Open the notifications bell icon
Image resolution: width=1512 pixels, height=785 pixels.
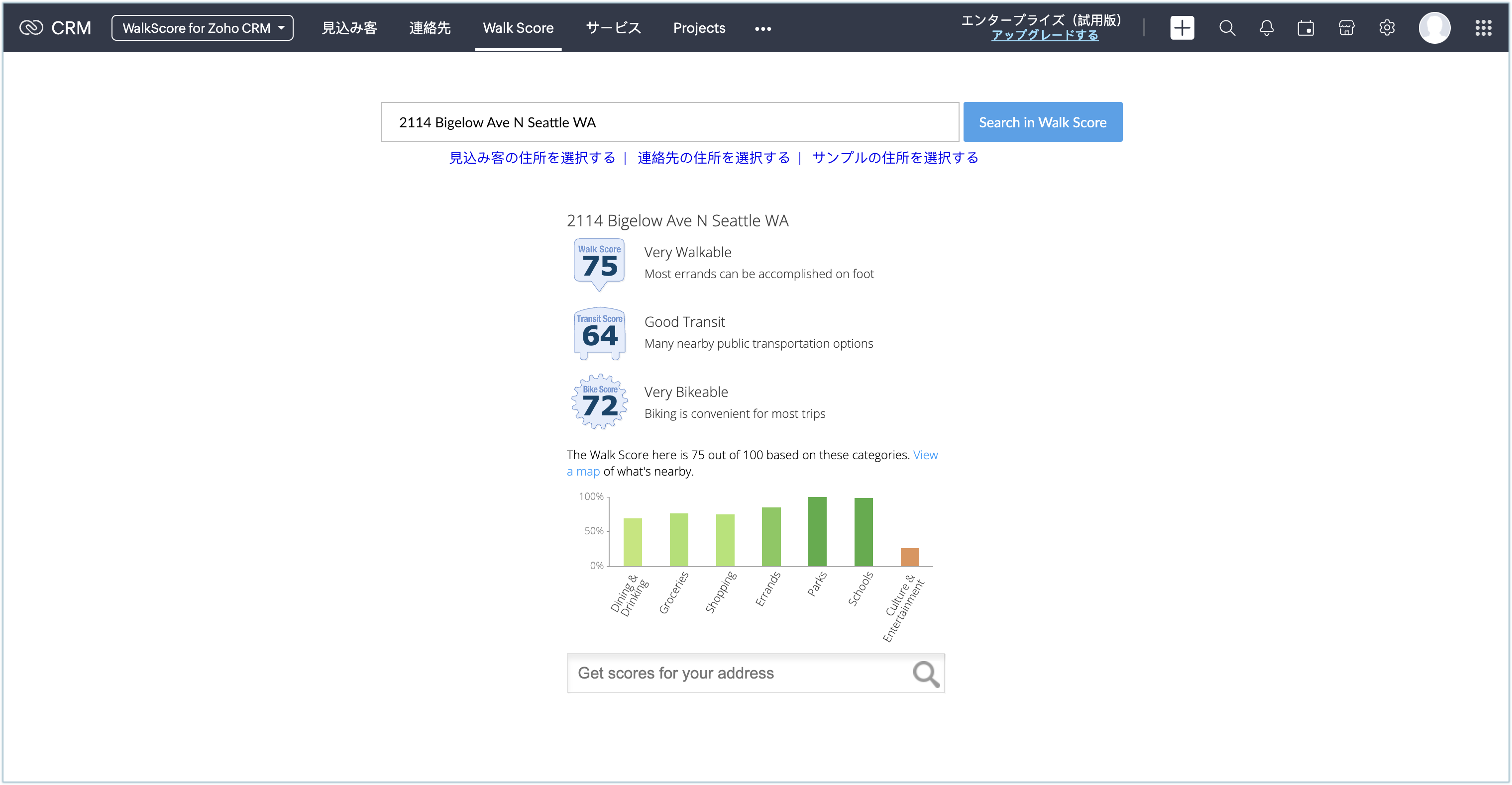[1266, 27]
